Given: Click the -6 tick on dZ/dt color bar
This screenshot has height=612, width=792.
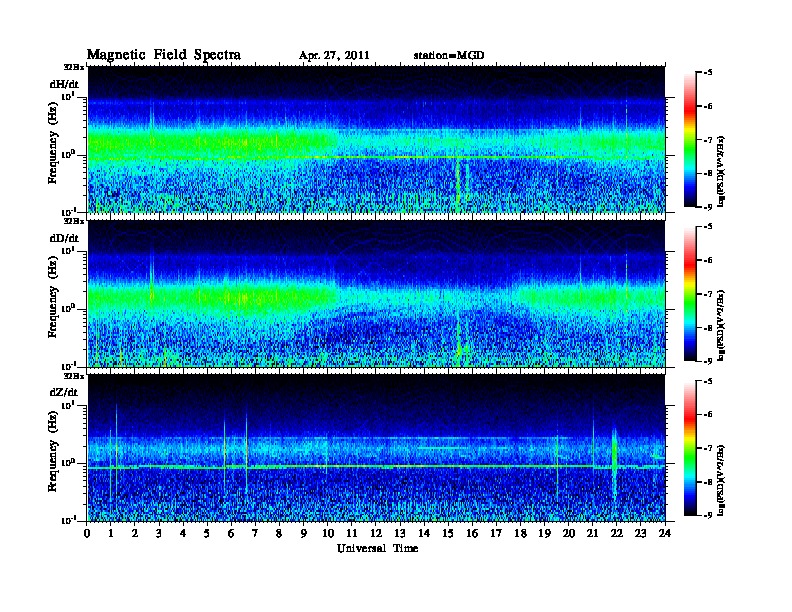Looking at the screenshot, I should 708,415.
